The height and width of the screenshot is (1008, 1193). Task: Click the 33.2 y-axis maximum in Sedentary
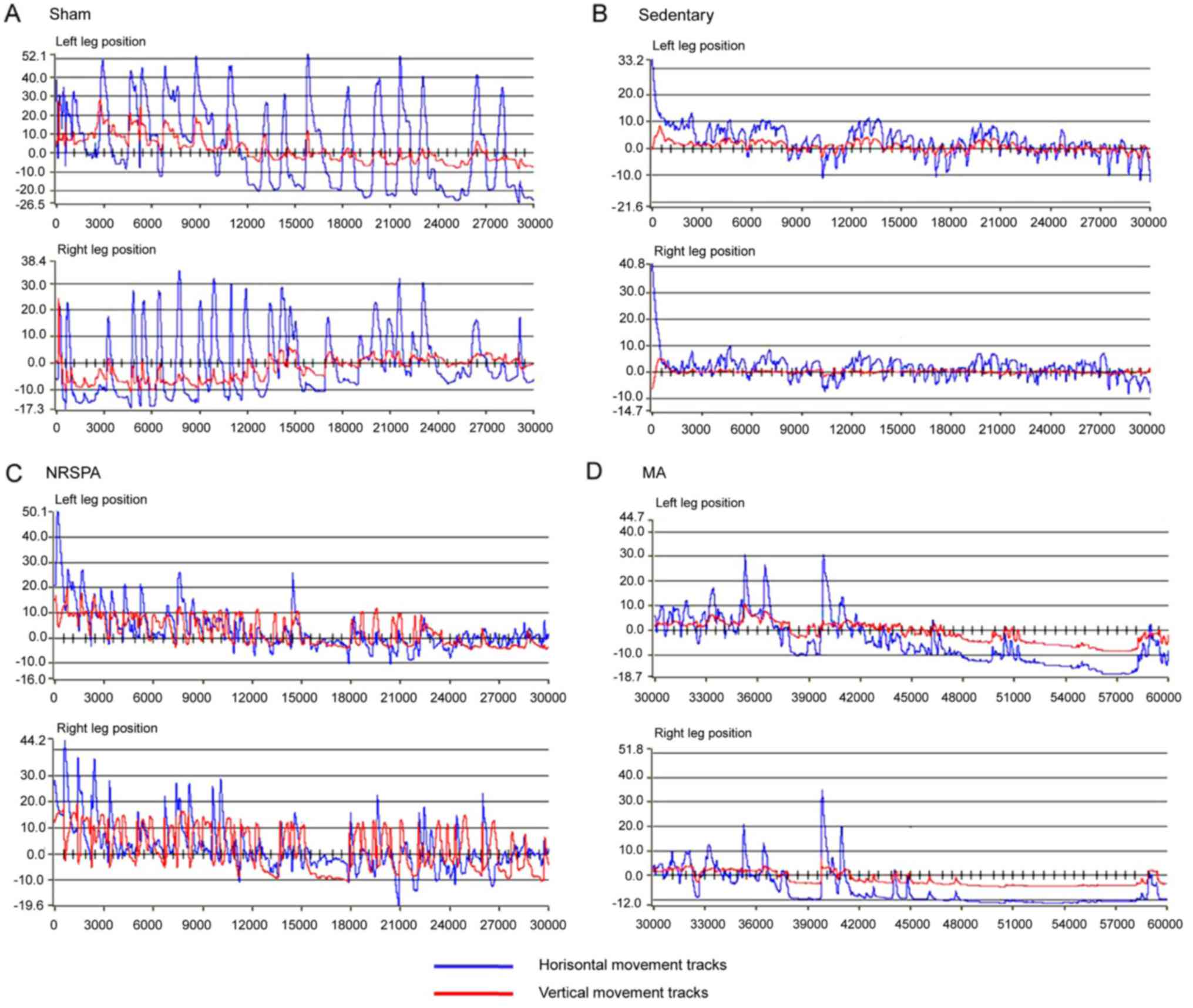tap(631, 59)
